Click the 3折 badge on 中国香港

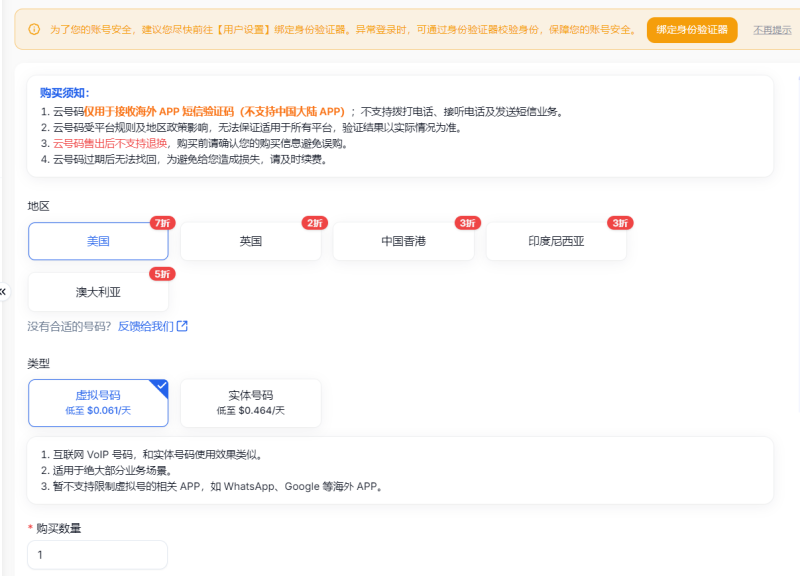coord(467,223)
